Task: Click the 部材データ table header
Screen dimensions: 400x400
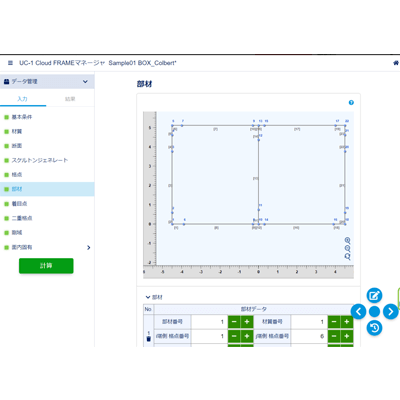Action: [x=254, y=309]
